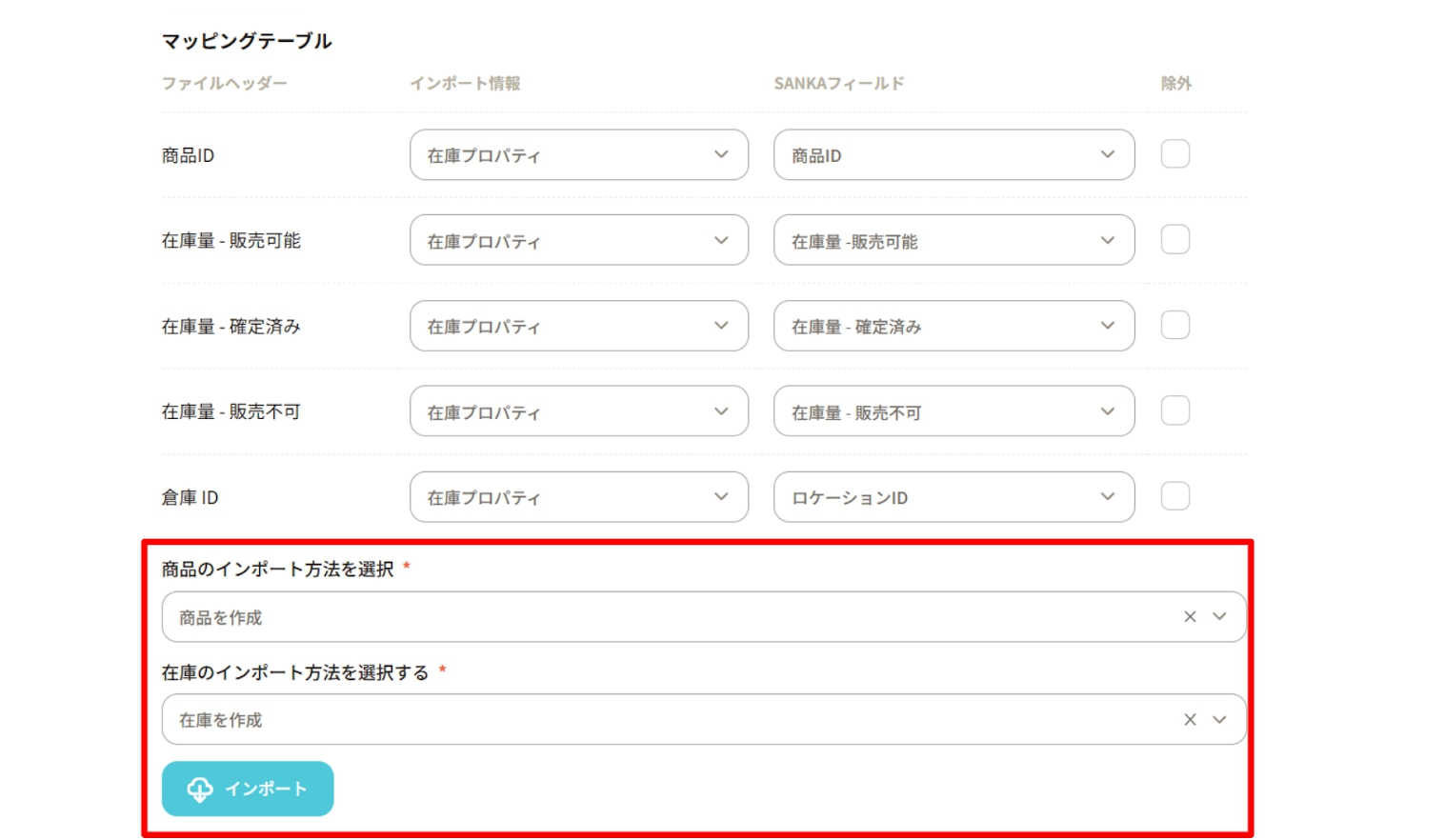
Task: Enable exclude checkbox for 倉庫 ID row
Action: coord(1174,496)
